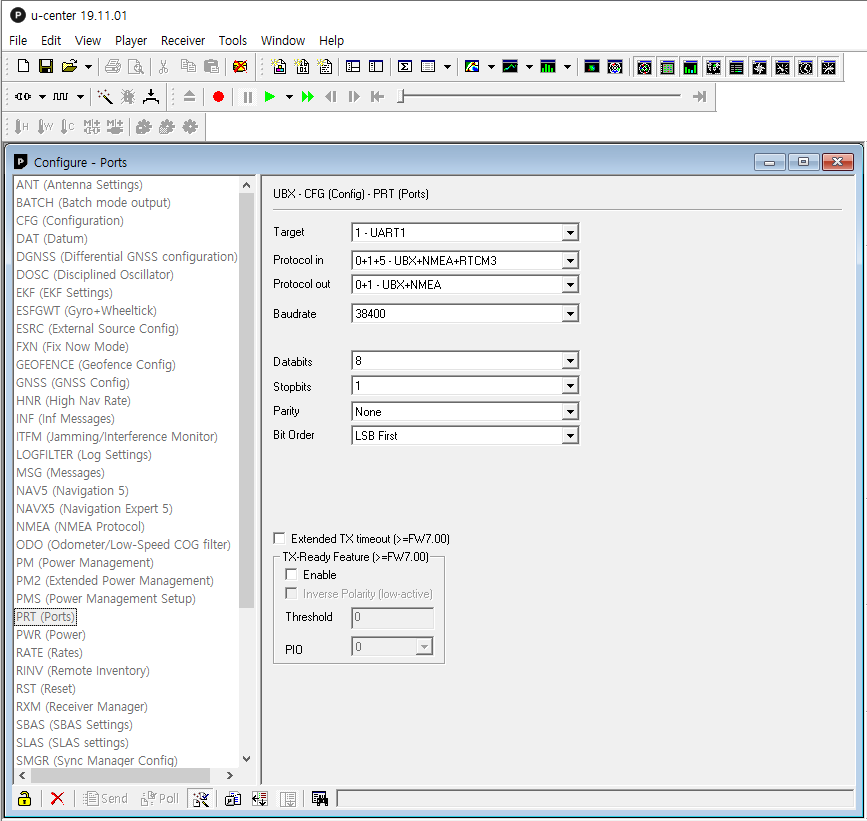Open the Protocol in dropdown
867x821 pixels.
click(570, 260)
